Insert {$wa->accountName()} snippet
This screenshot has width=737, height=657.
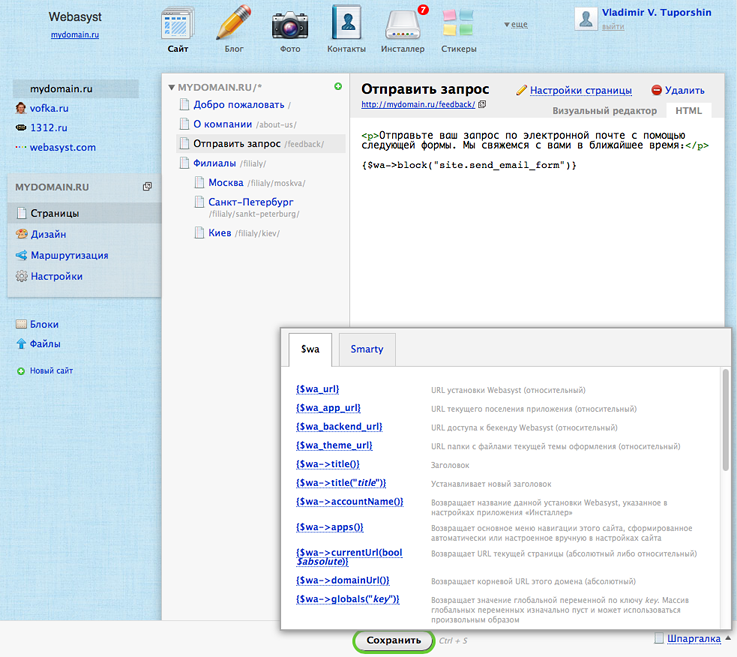349,502
